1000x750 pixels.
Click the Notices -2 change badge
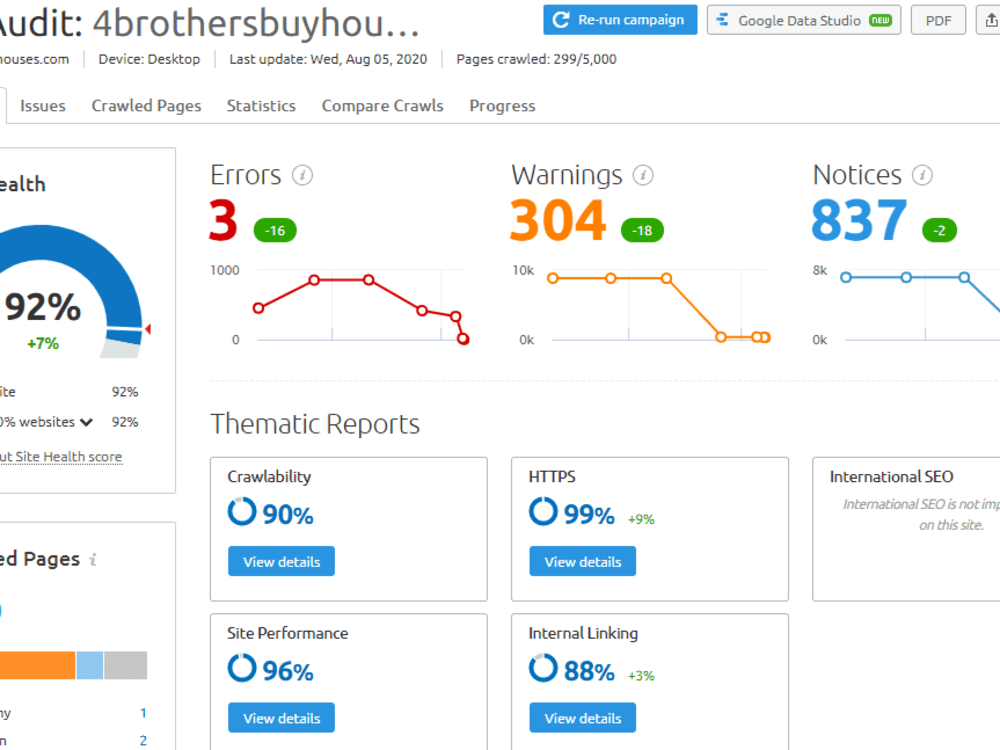pyautogui.click(x=939, y=230)
